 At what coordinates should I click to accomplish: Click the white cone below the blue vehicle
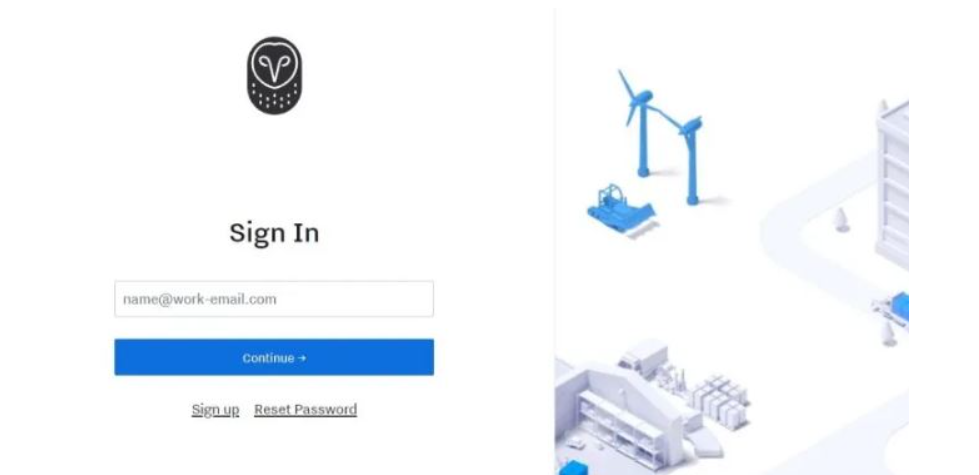coord(888,334)
